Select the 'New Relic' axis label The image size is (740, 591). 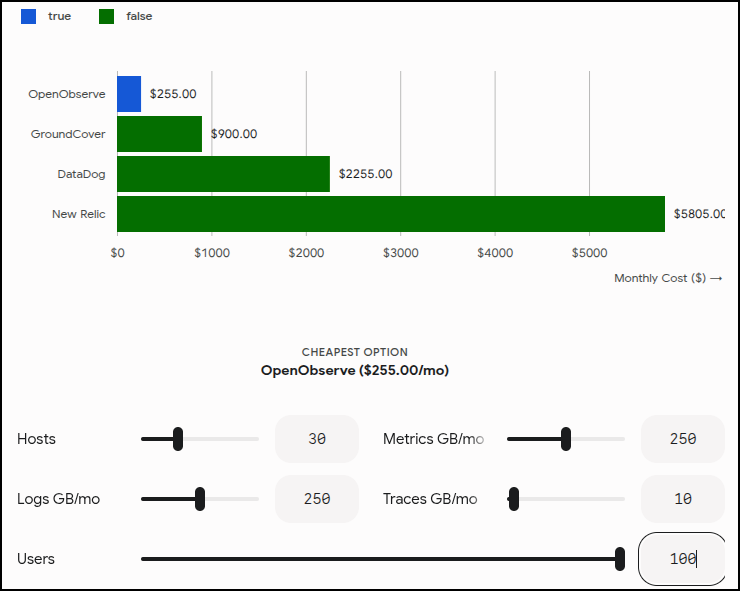pyautogui.click(x=78, y=214)
